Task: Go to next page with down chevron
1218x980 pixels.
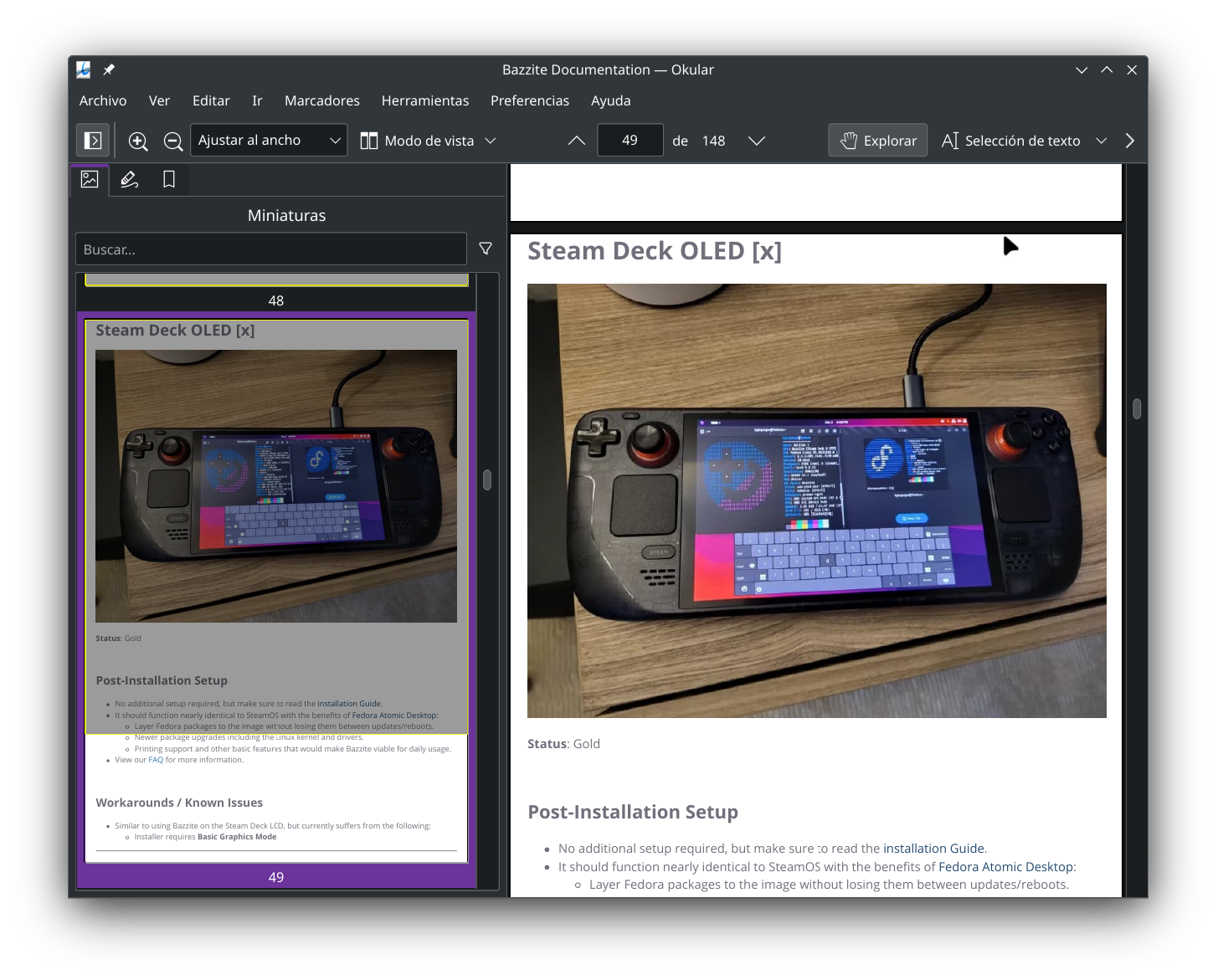Action: [757, 141]
